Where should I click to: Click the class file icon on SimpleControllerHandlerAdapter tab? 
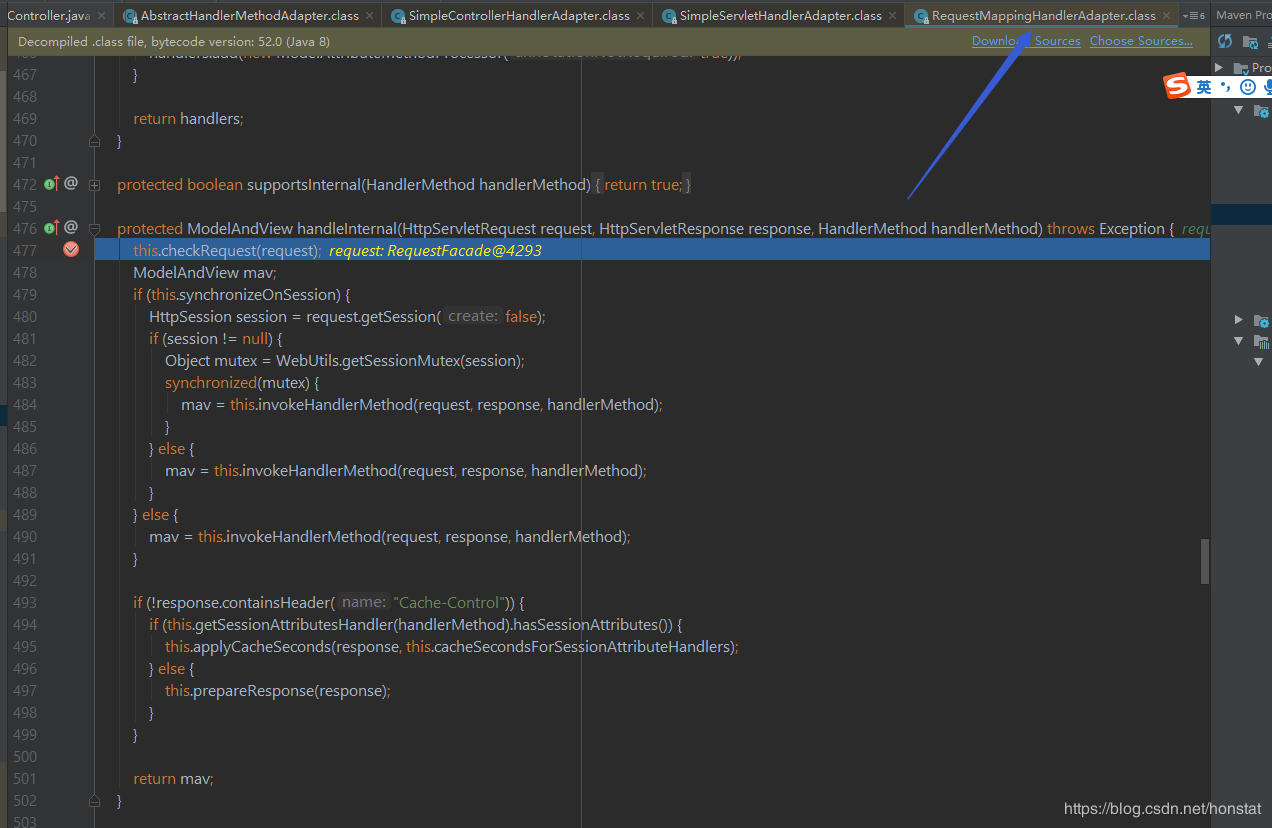tap(398, 16)
